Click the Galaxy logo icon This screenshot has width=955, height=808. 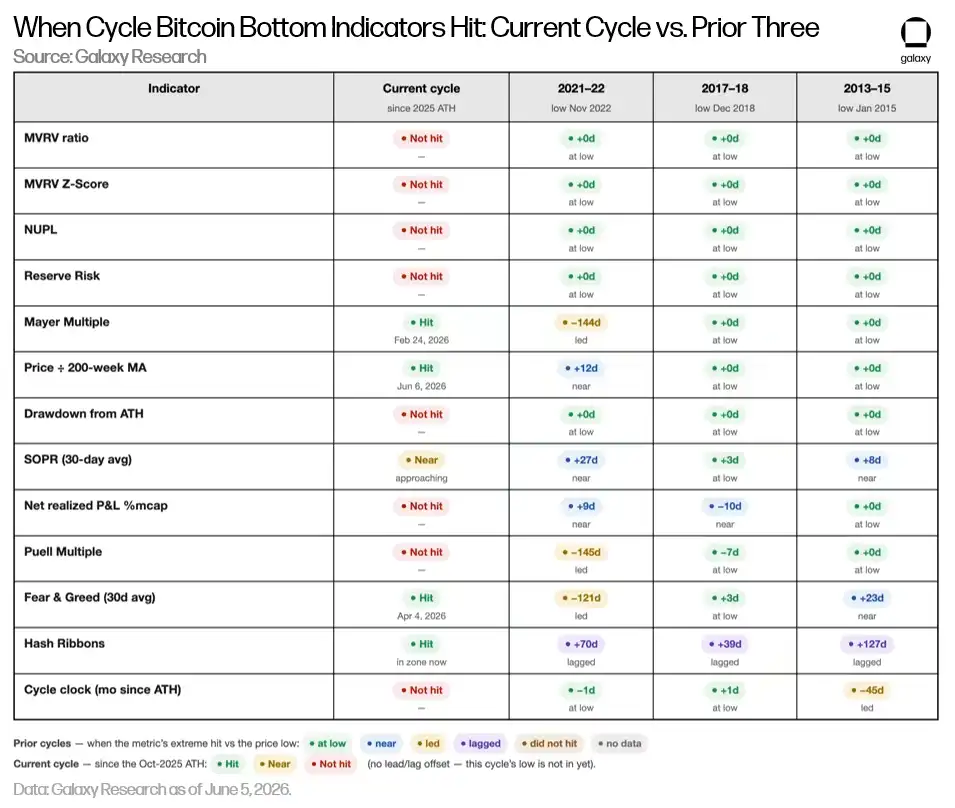pyautogui.click(x=915, y=33)
